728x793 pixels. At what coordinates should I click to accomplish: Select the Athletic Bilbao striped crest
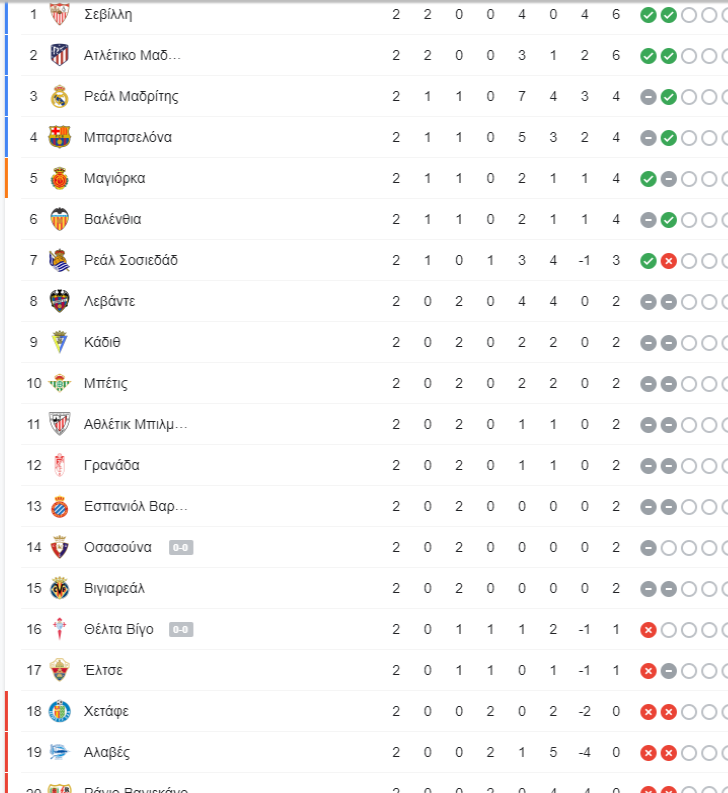click(x=60, y=424)
